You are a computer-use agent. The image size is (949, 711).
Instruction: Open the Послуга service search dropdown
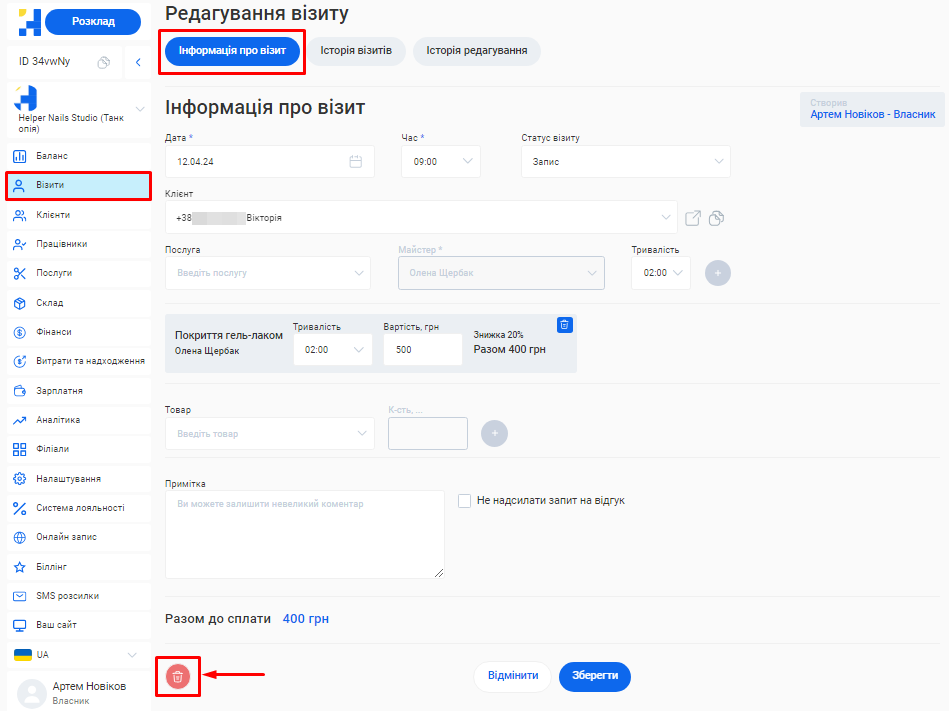coord(267,273)
